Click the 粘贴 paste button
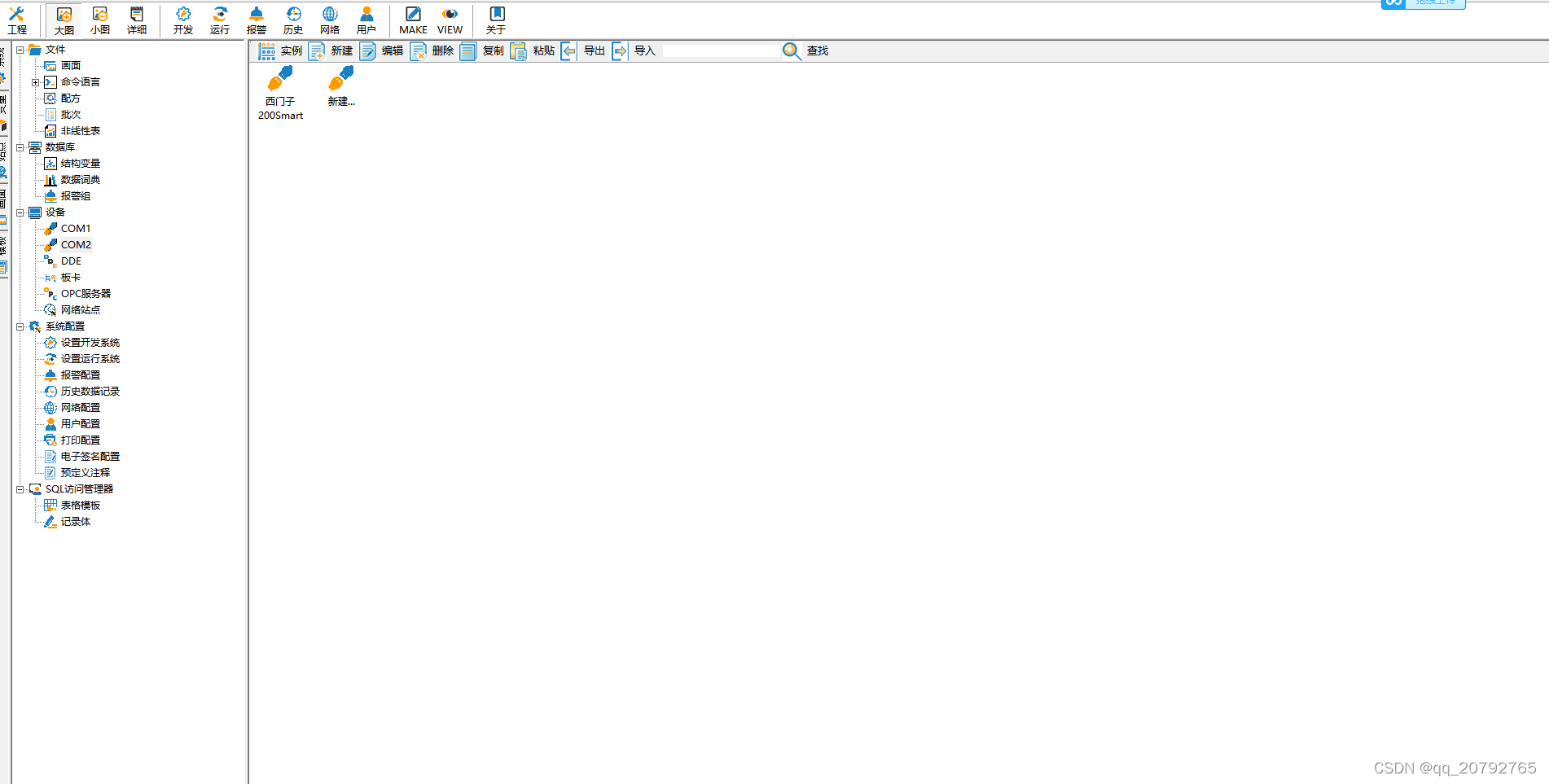Viewport: 1549px width, 784px height. point(533,51)
